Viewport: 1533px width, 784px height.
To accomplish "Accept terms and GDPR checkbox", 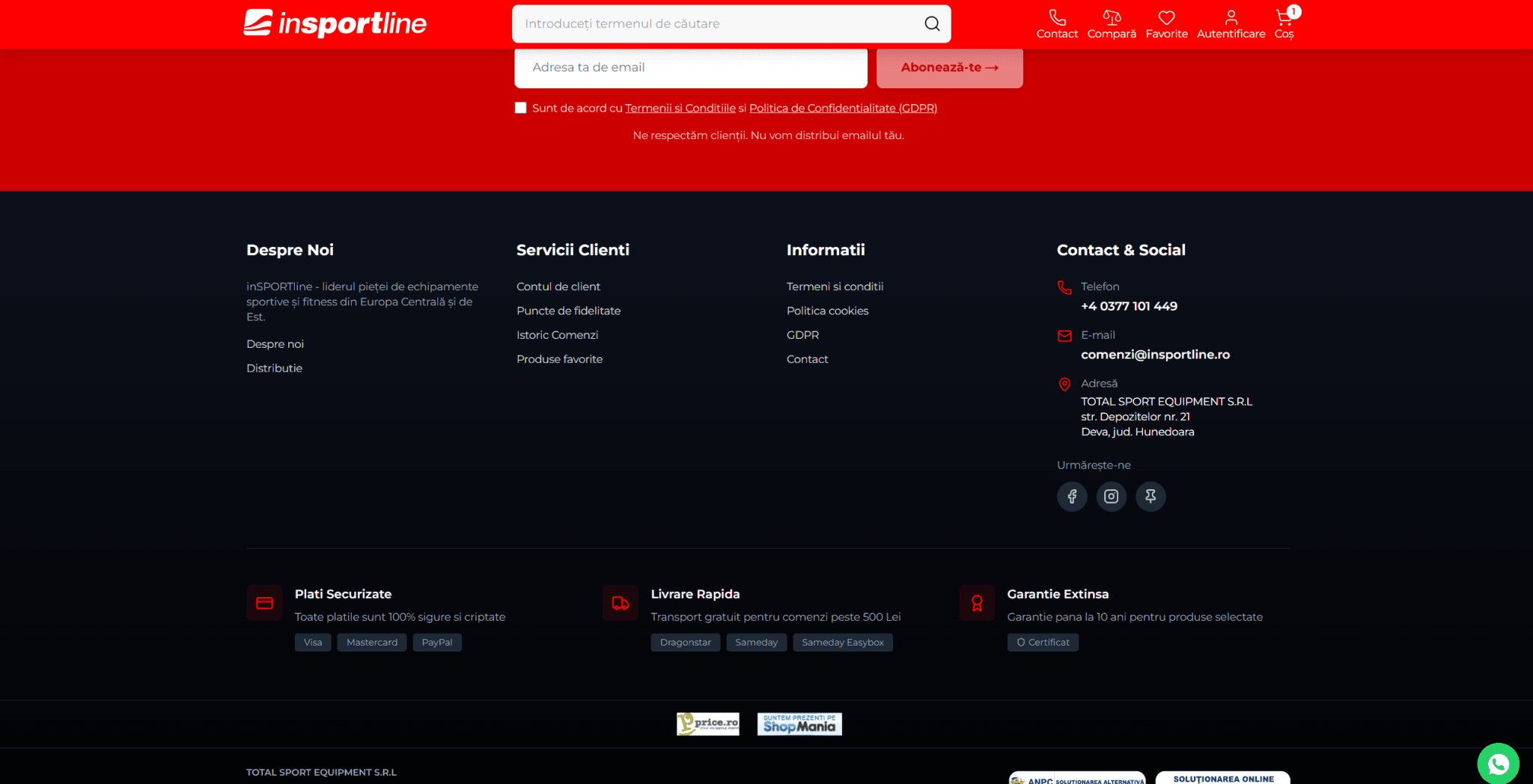I will click(x=521, y=108).
